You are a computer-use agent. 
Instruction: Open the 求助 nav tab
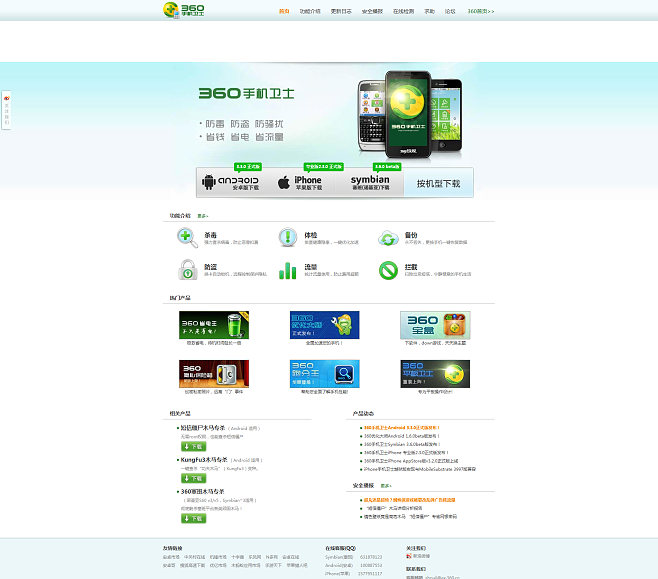pyautogui.click(x=429, y=11)
